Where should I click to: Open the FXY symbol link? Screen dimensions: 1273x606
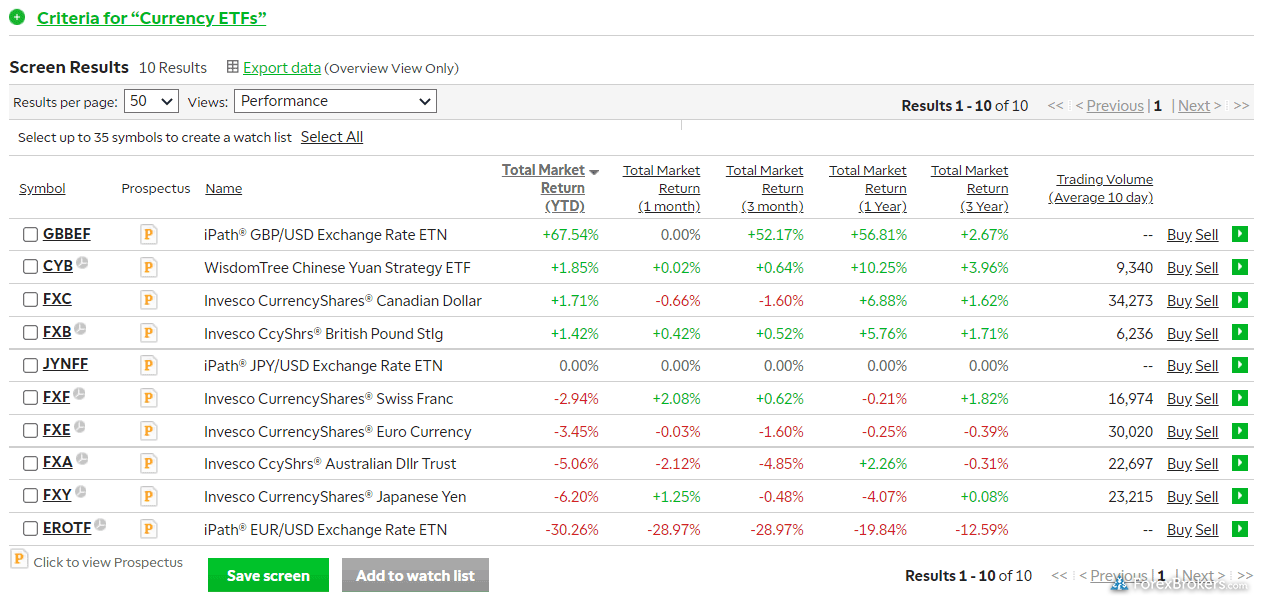(x=57, y=495)
